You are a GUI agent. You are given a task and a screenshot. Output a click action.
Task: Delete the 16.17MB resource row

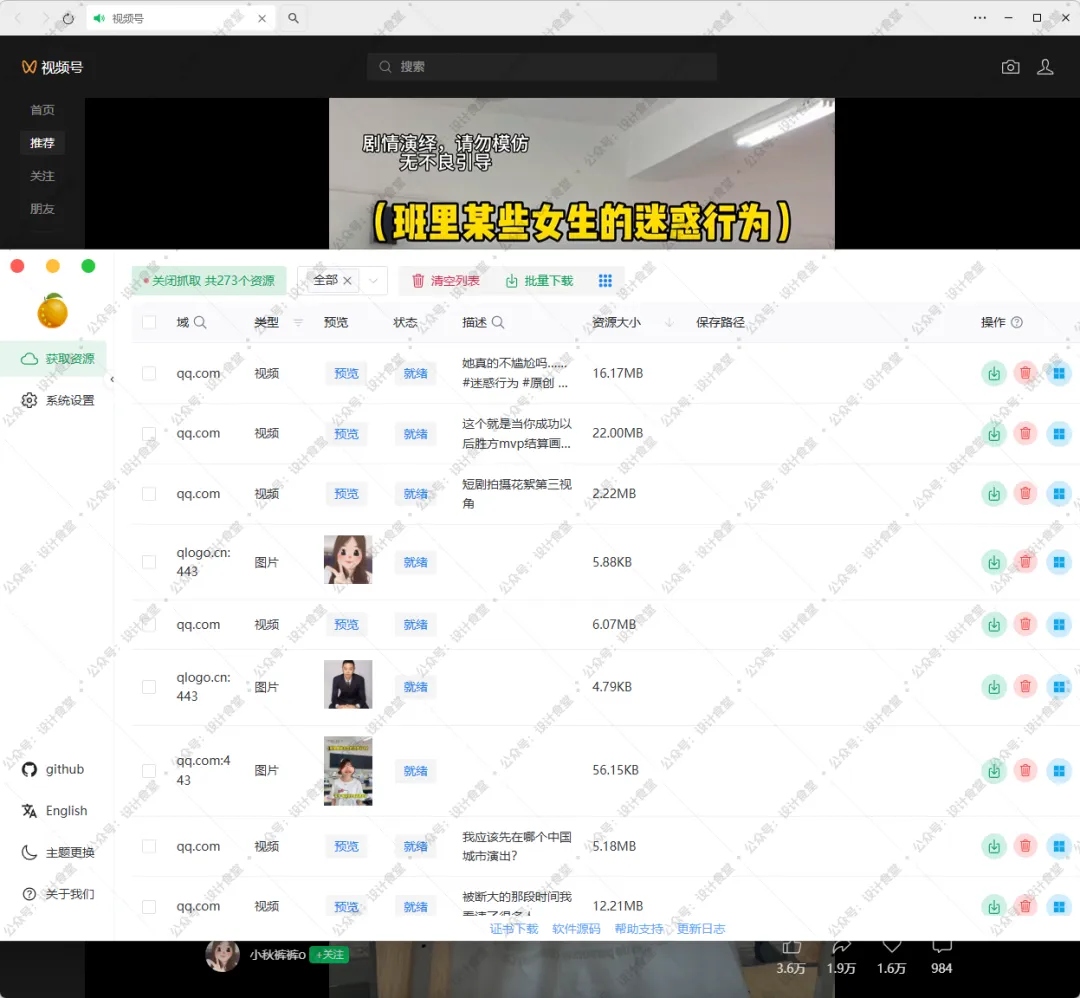pos(1025,373)
